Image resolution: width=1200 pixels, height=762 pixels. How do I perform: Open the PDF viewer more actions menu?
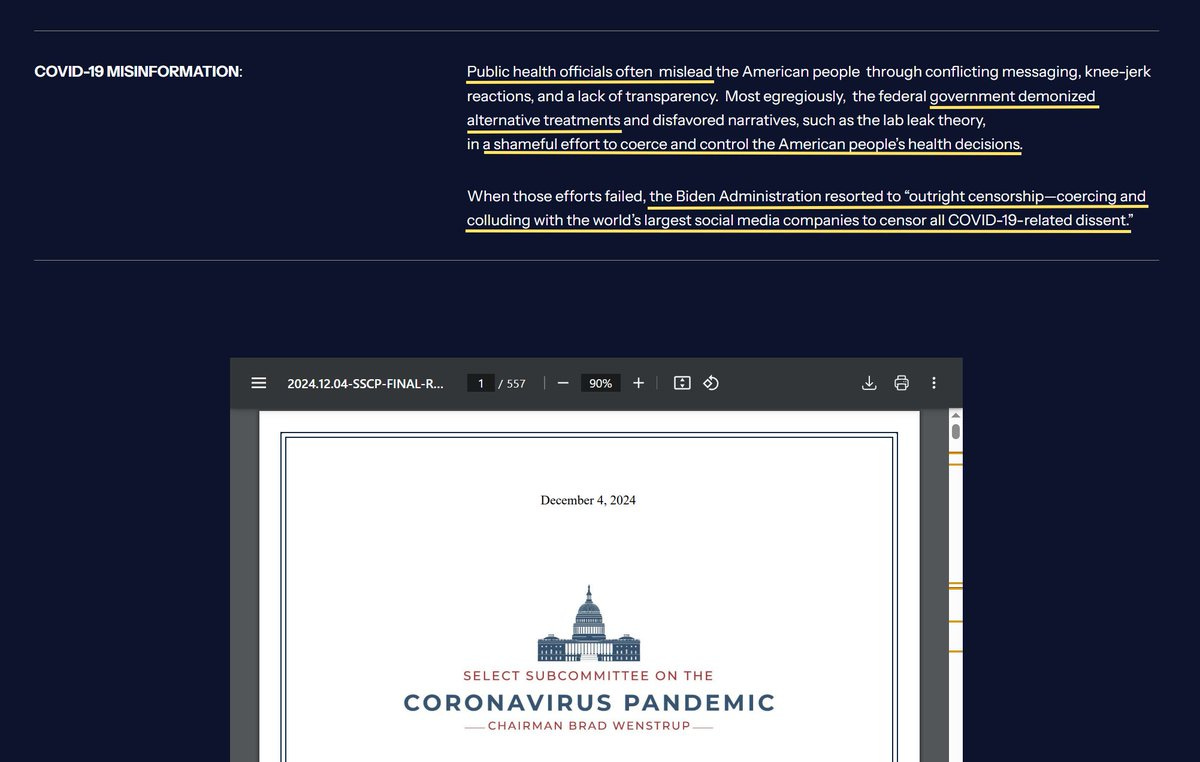click(x=934, y=383)
